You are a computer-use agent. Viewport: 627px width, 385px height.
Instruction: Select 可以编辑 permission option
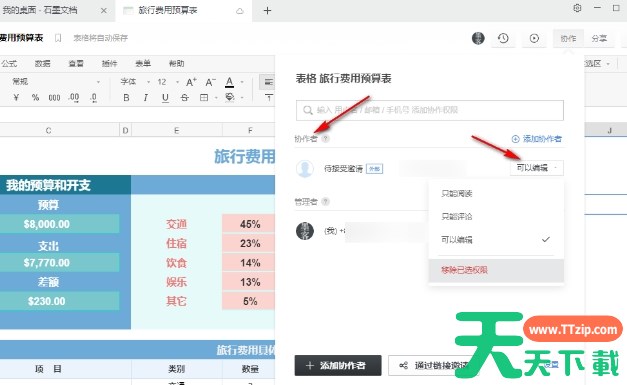click(496, 240)
